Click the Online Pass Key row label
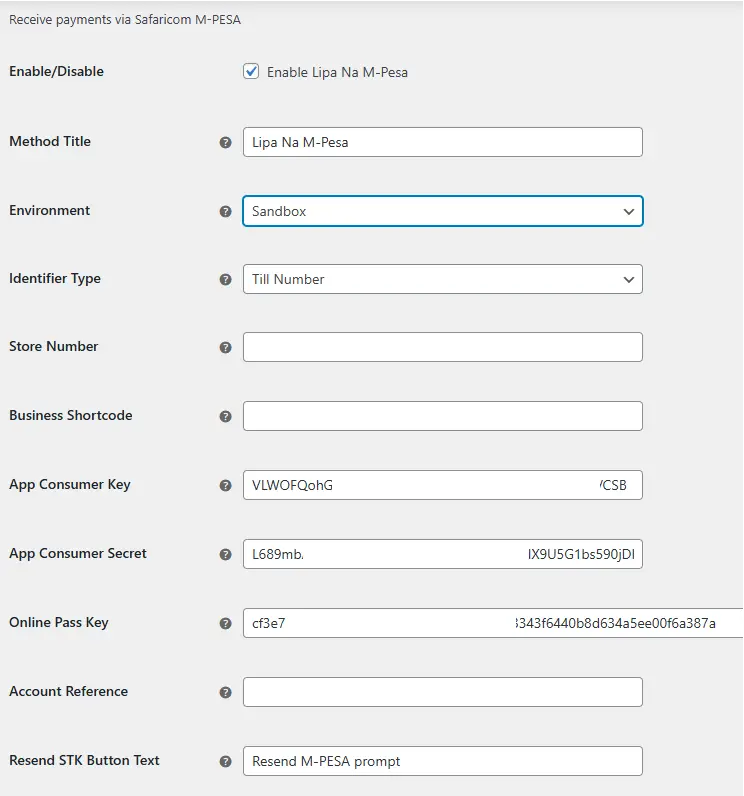Image resolution: width=744 pixels, height=796 pixels. (59, 623)
